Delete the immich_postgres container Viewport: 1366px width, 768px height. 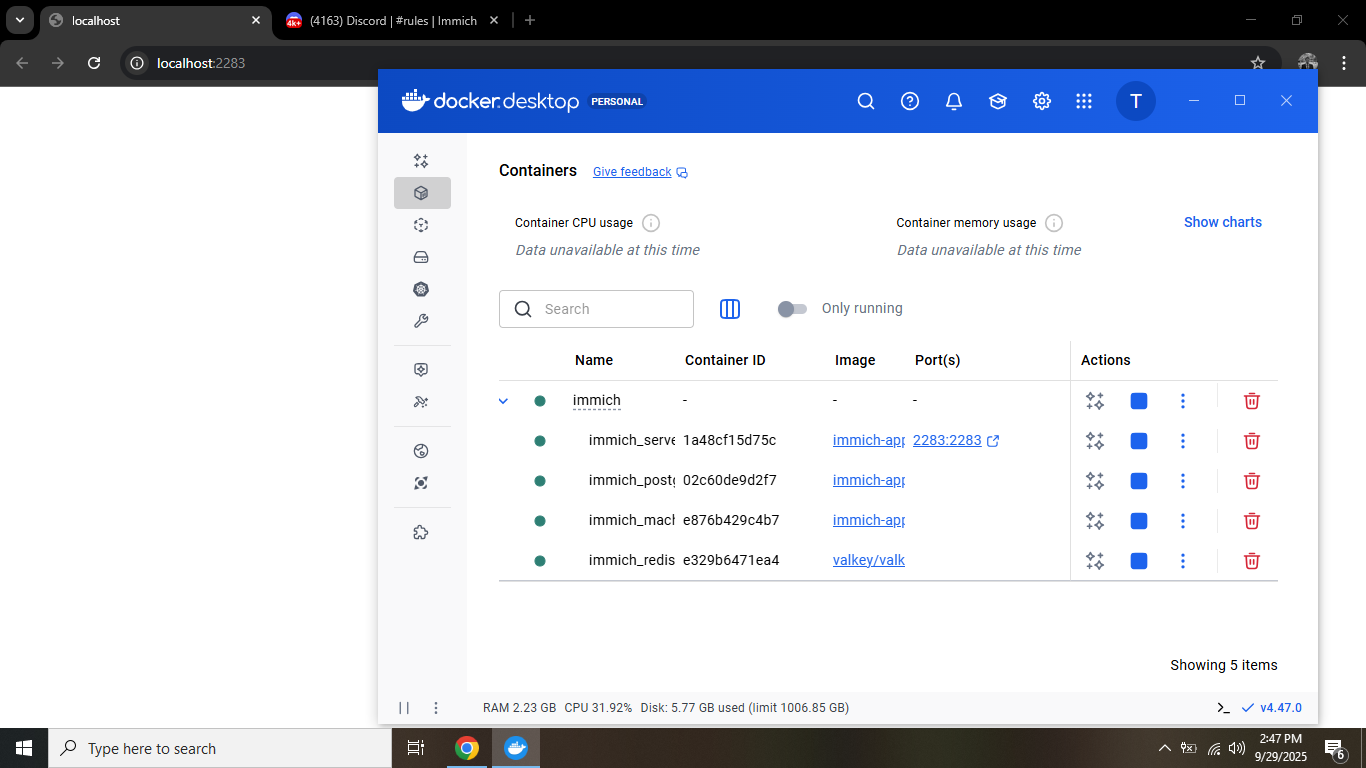[x=1251, y=481]
